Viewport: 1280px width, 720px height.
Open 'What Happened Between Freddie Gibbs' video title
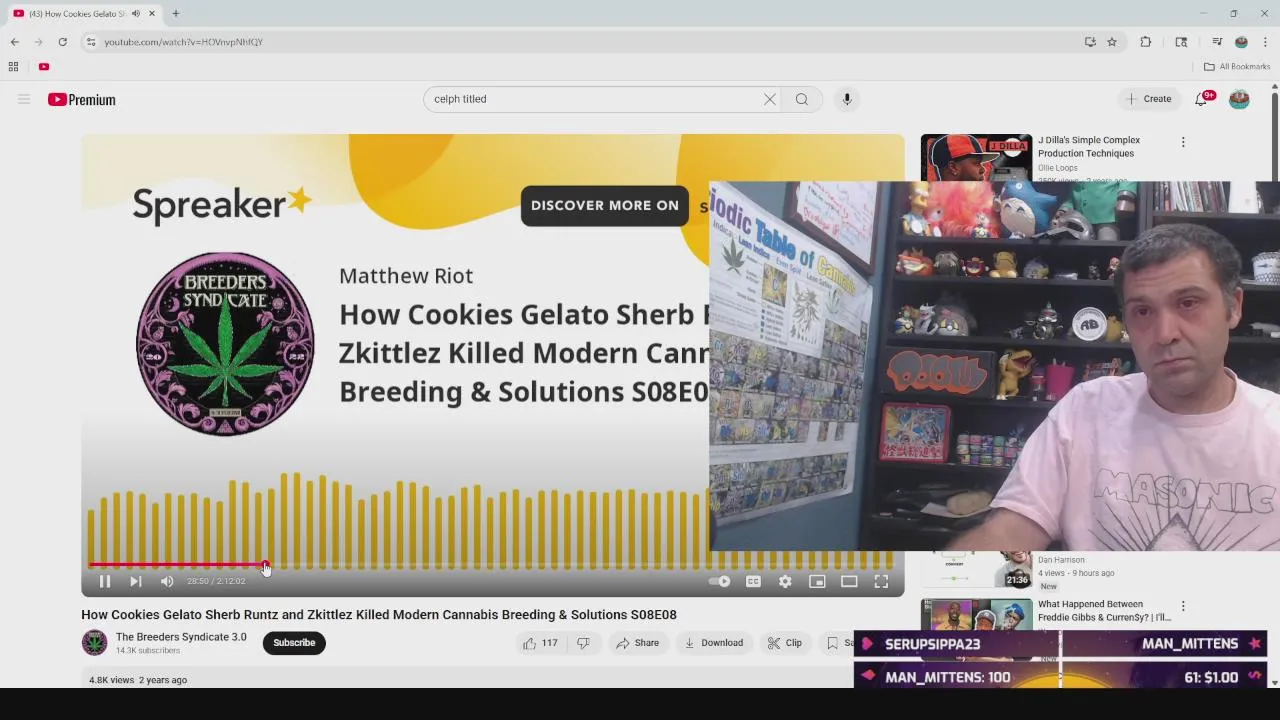coord(1104,611)
